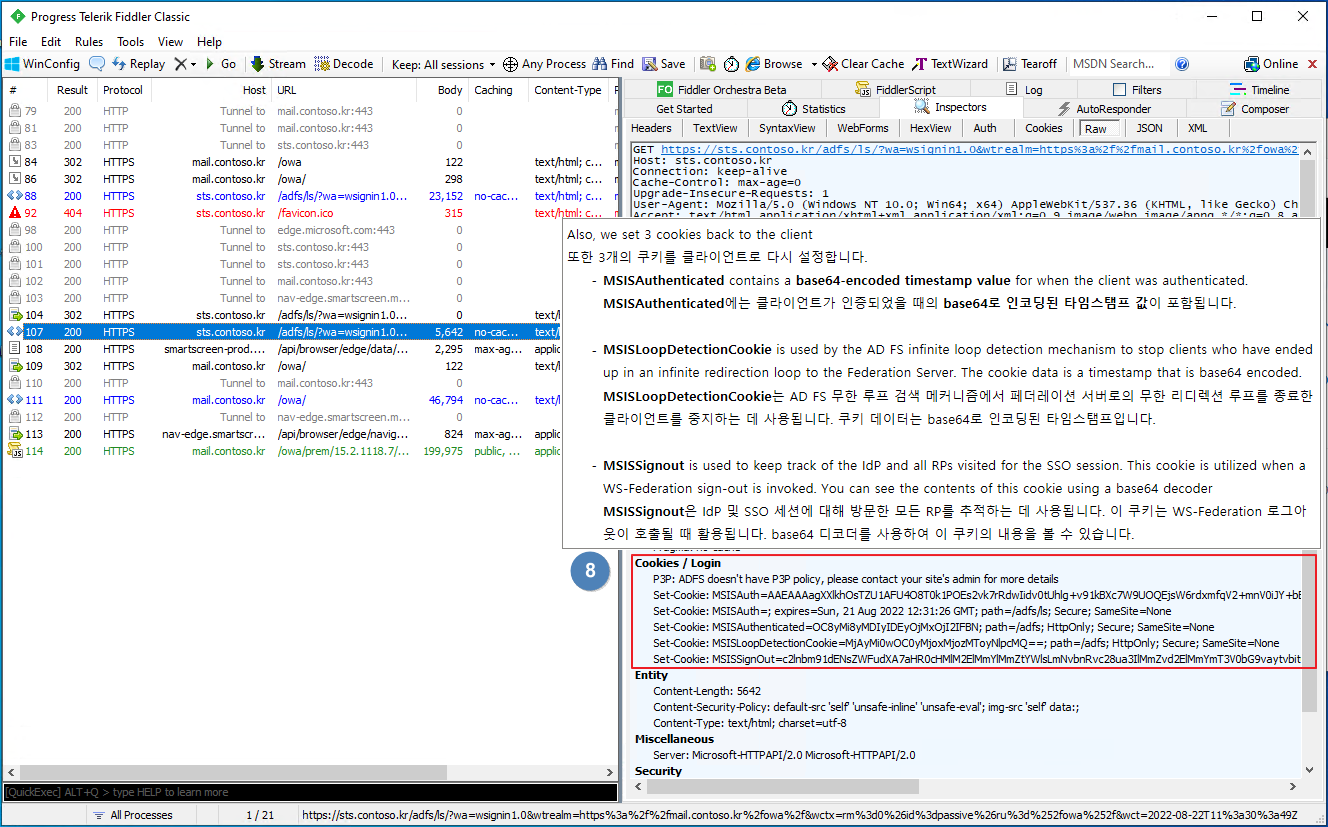Open Find sessions
The image size is (1328, 827).
click(613, 64)
